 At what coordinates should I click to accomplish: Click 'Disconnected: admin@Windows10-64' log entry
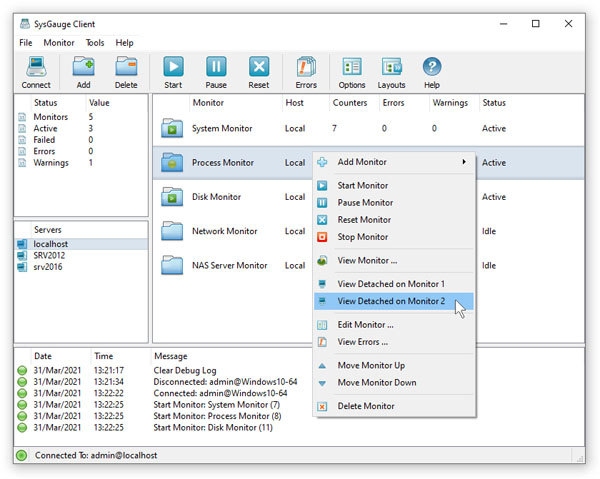pyautogui.click(x=225, y=382)
